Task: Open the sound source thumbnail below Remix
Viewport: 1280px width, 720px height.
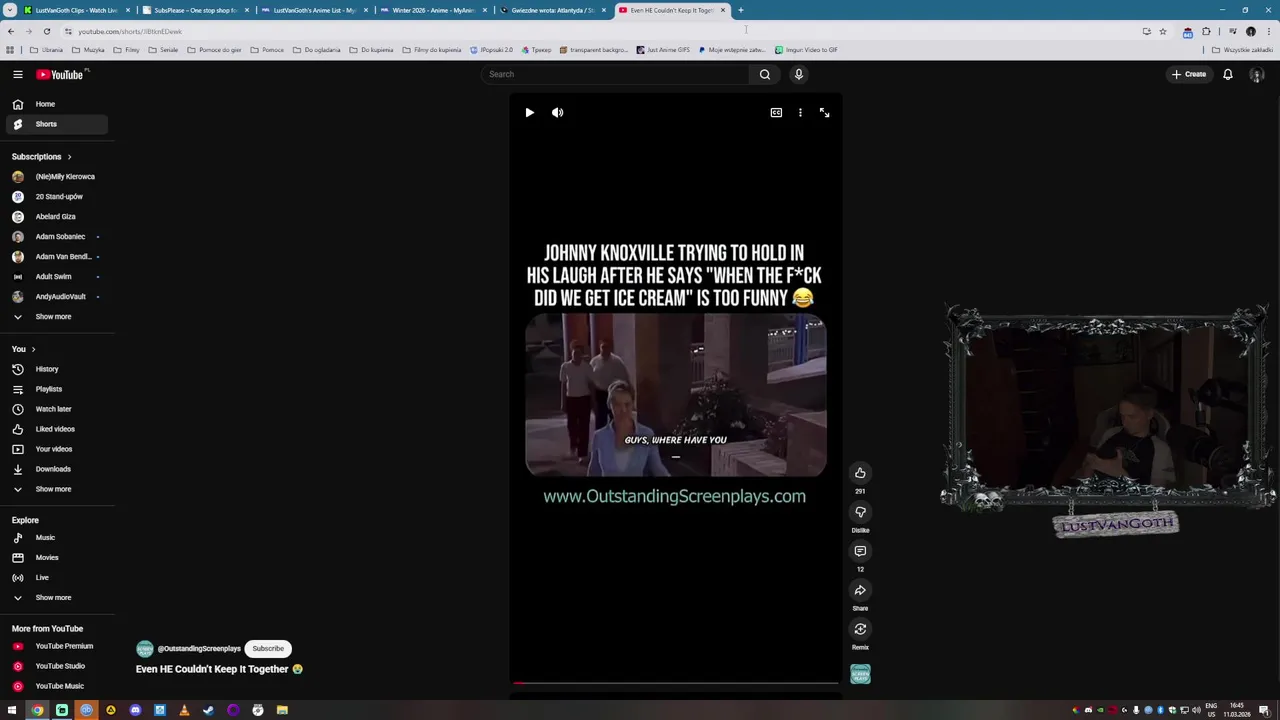Action: 860,674
